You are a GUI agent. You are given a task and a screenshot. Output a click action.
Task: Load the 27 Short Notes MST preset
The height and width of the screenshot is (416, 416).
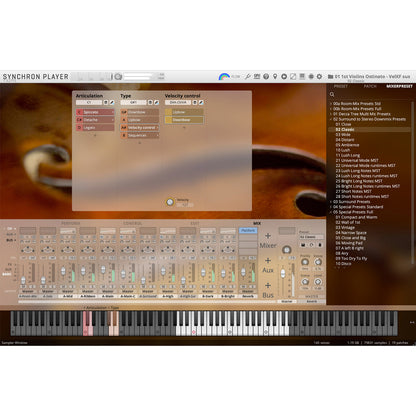353,191
